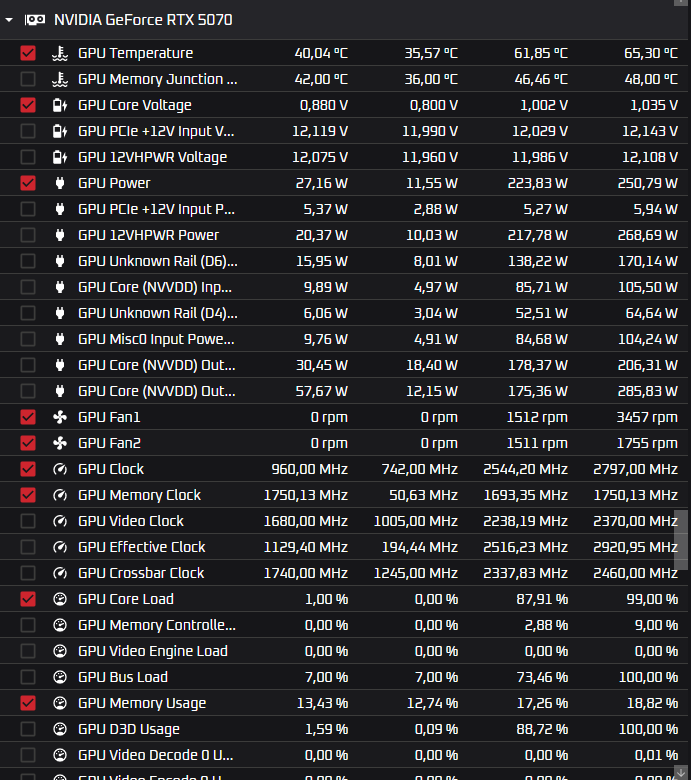Click the gauge icon for GPU Crossbar Clock
The image size is (691, 780).
click(60, 573)
